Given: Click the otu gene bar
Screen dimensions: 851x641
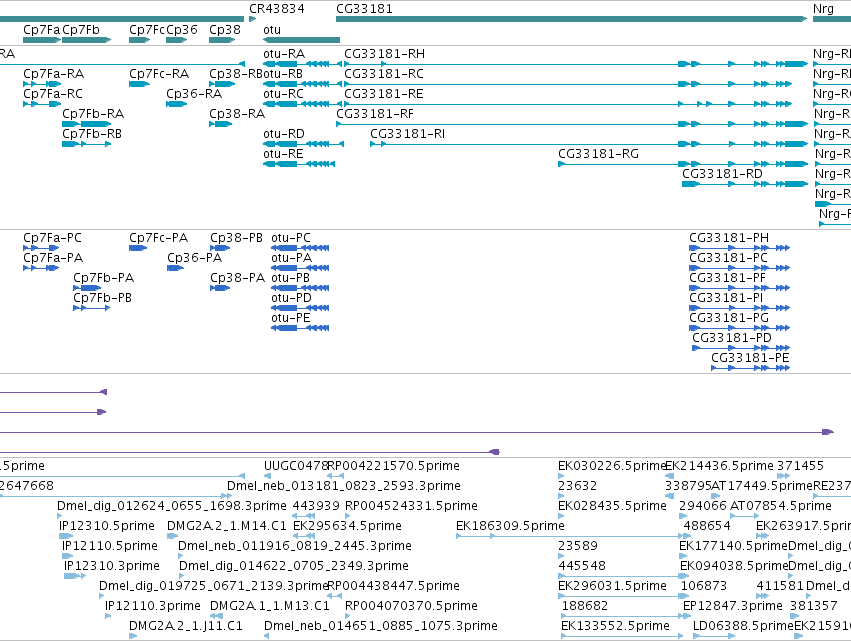Looking at the screenshot, I should [301, 40].
